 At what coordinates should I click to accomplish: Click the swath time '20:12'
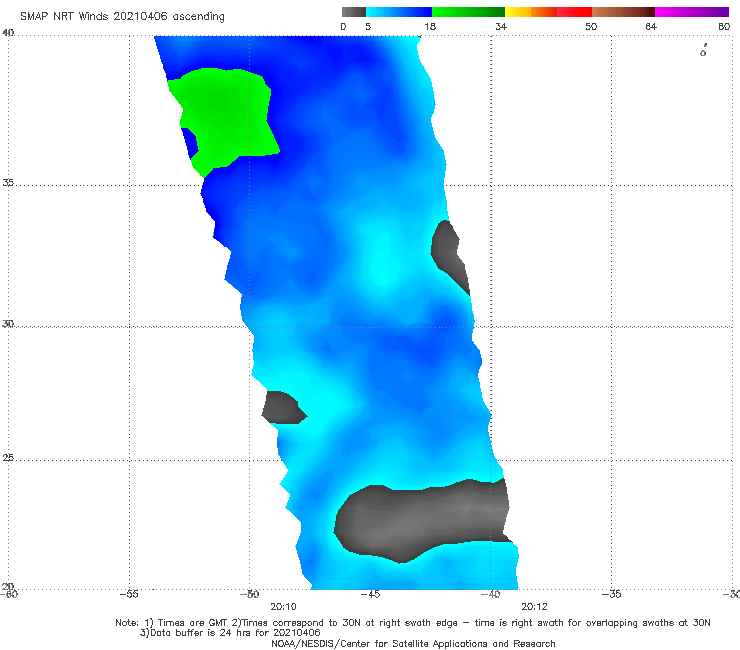pos(534,607)
